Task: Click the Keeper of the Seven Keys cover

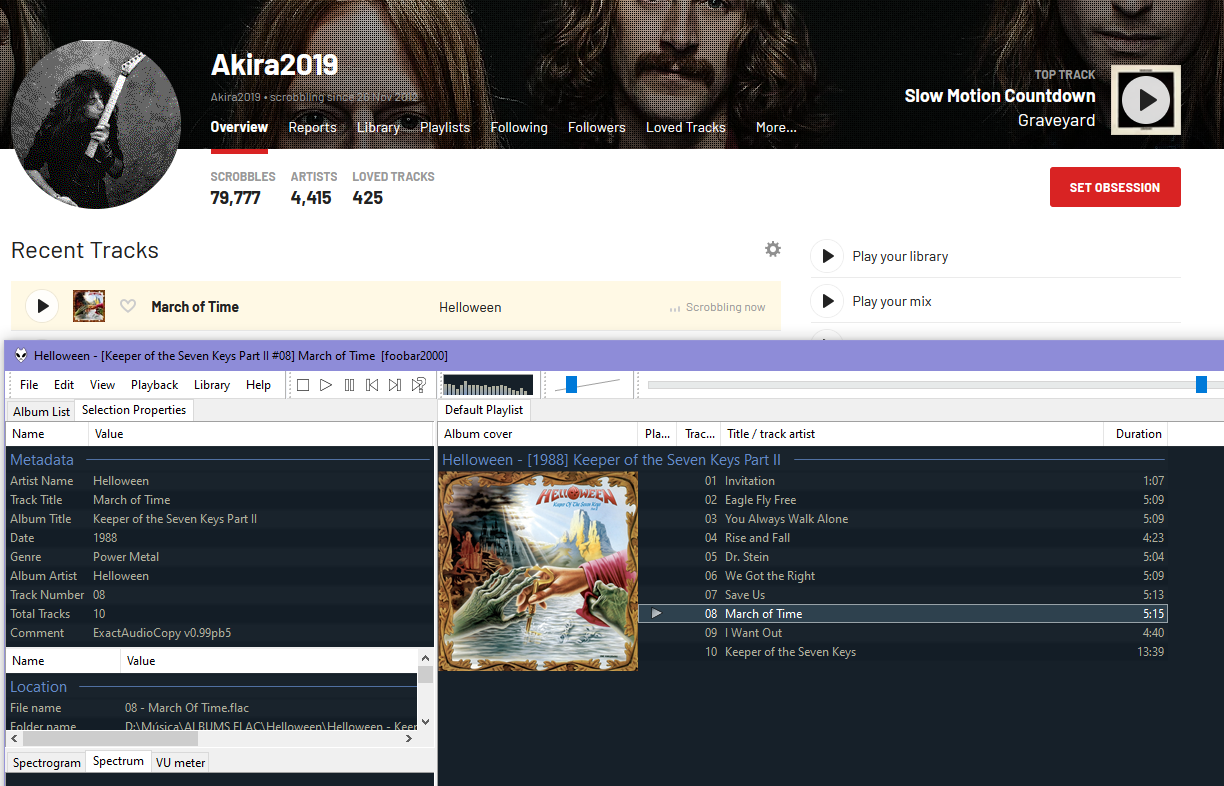Action: coord(538,571)
